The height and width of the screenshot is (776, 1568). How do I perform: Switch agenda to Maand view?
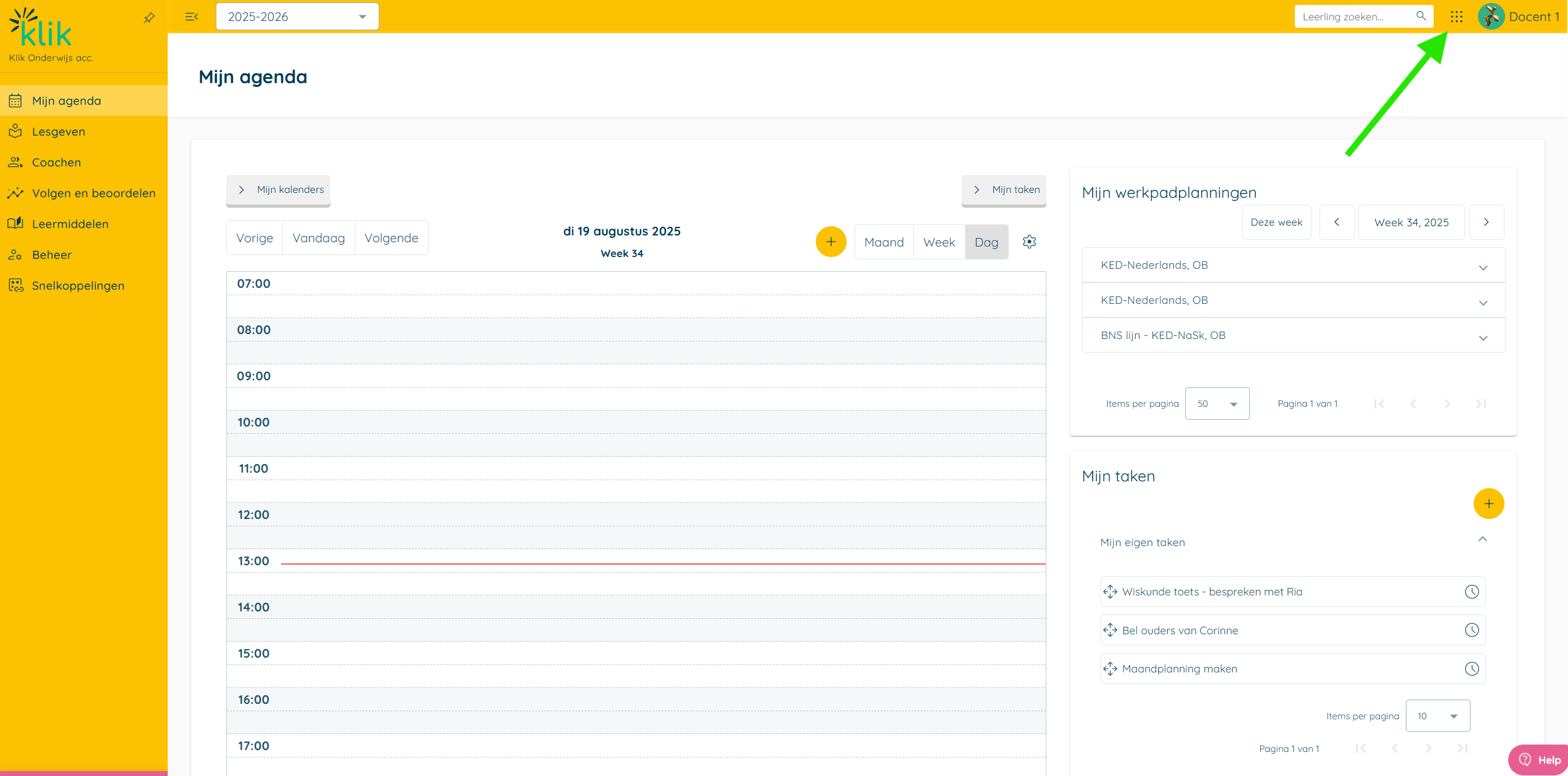point(884,242)
